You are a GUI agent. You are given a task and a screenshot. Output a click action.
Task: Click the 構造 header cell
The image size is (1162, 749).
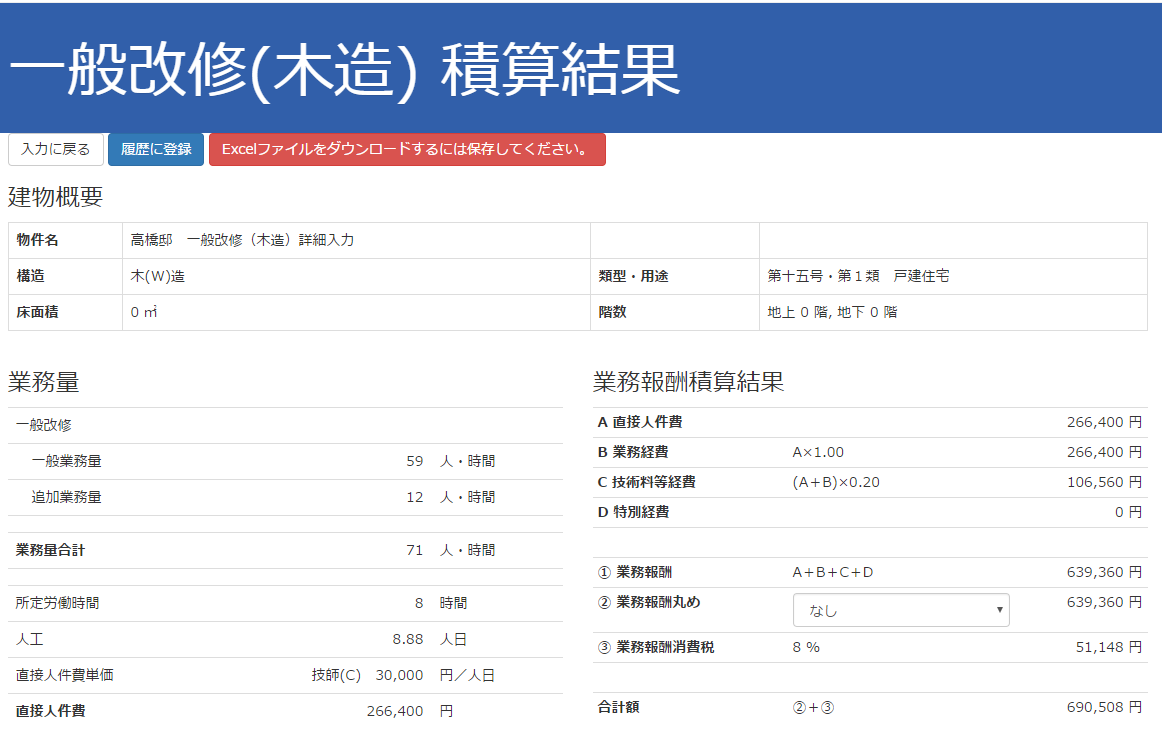(x=65, y=276)
